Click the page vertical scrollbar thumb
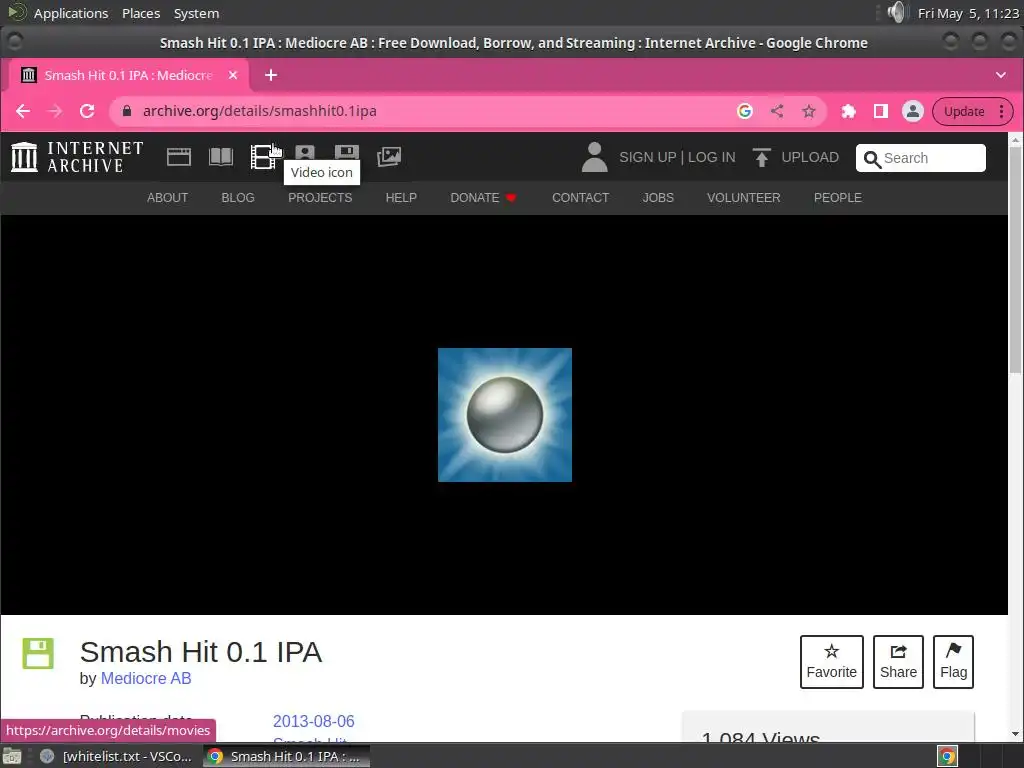Screen dimensions: 1024x768 pyautogui.click(x=1016, y=260)
